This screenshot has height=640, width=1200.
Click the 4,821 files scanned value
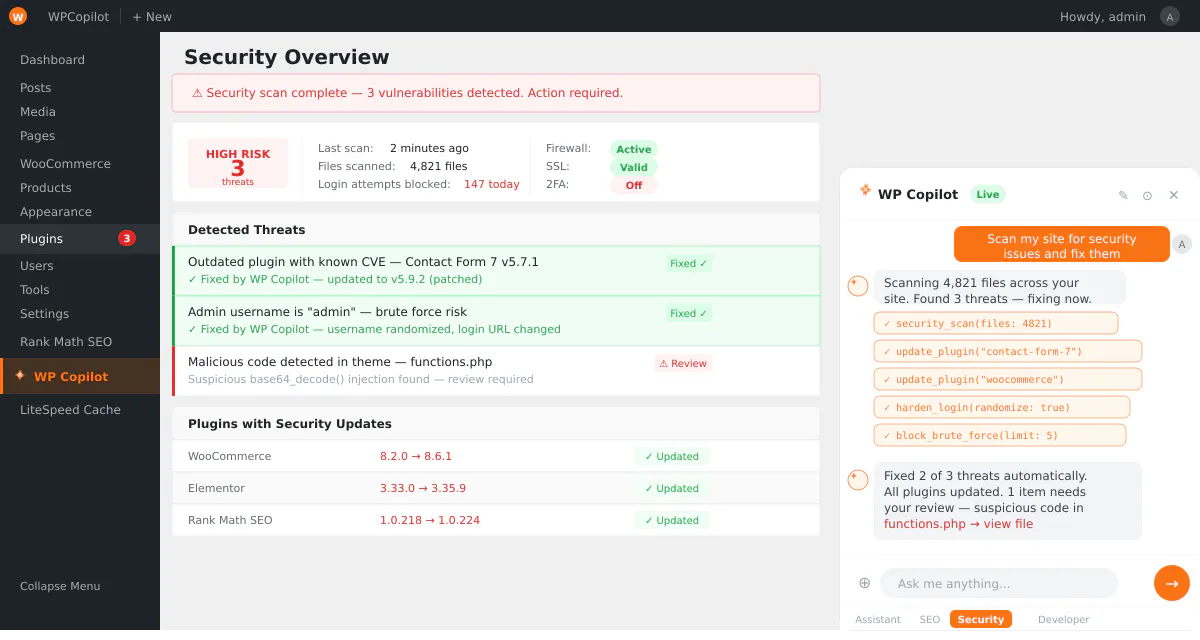(x=439, y=166)
